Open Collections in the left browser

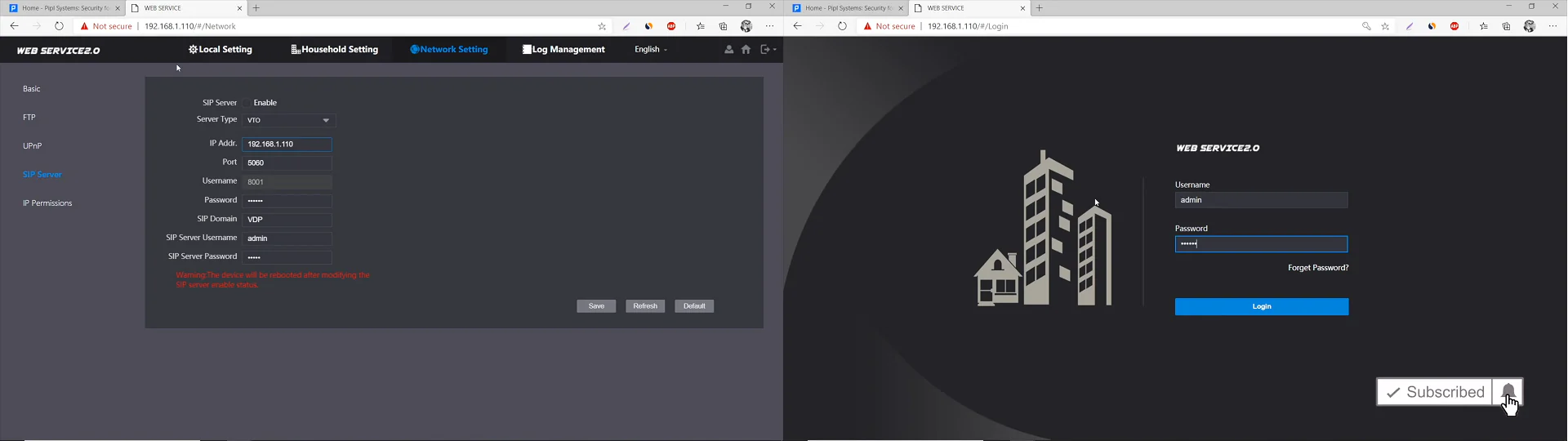723,26
